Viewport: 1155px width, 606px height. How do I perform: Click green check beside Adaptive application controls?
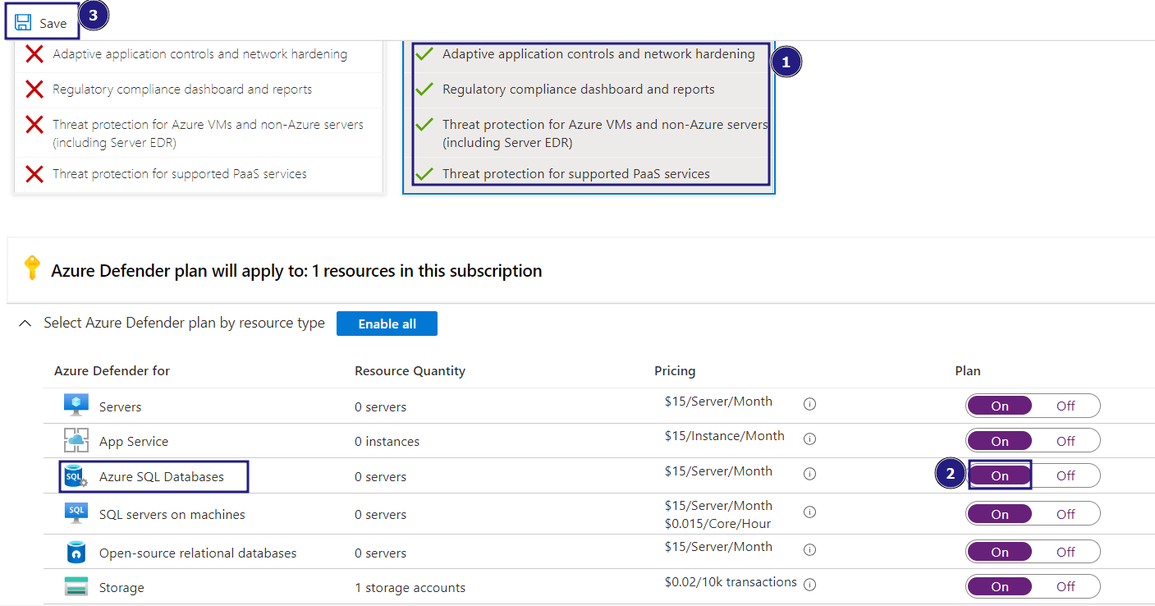click(x=424, y=54)
